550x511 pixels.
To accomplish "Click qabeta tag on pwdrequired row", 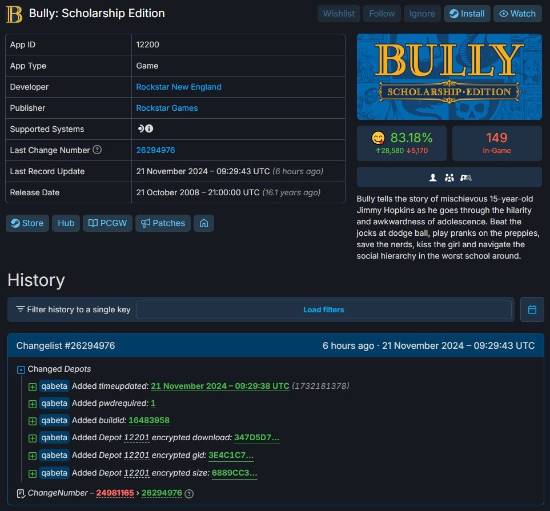I will click(x=54, y=403).
